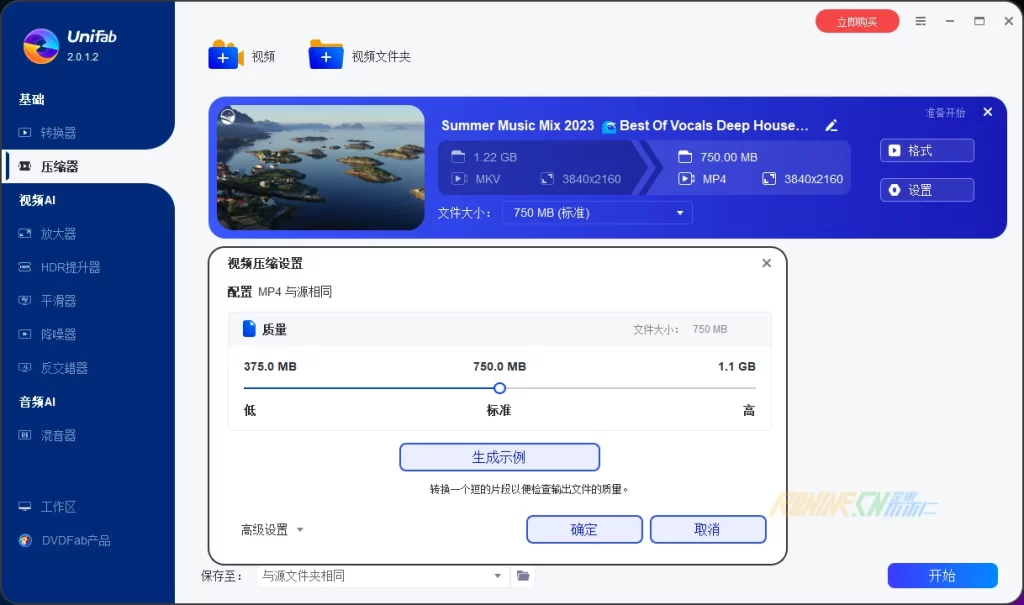
Task: Switch to the HDR upscaler module
Action: coord(70,268)
